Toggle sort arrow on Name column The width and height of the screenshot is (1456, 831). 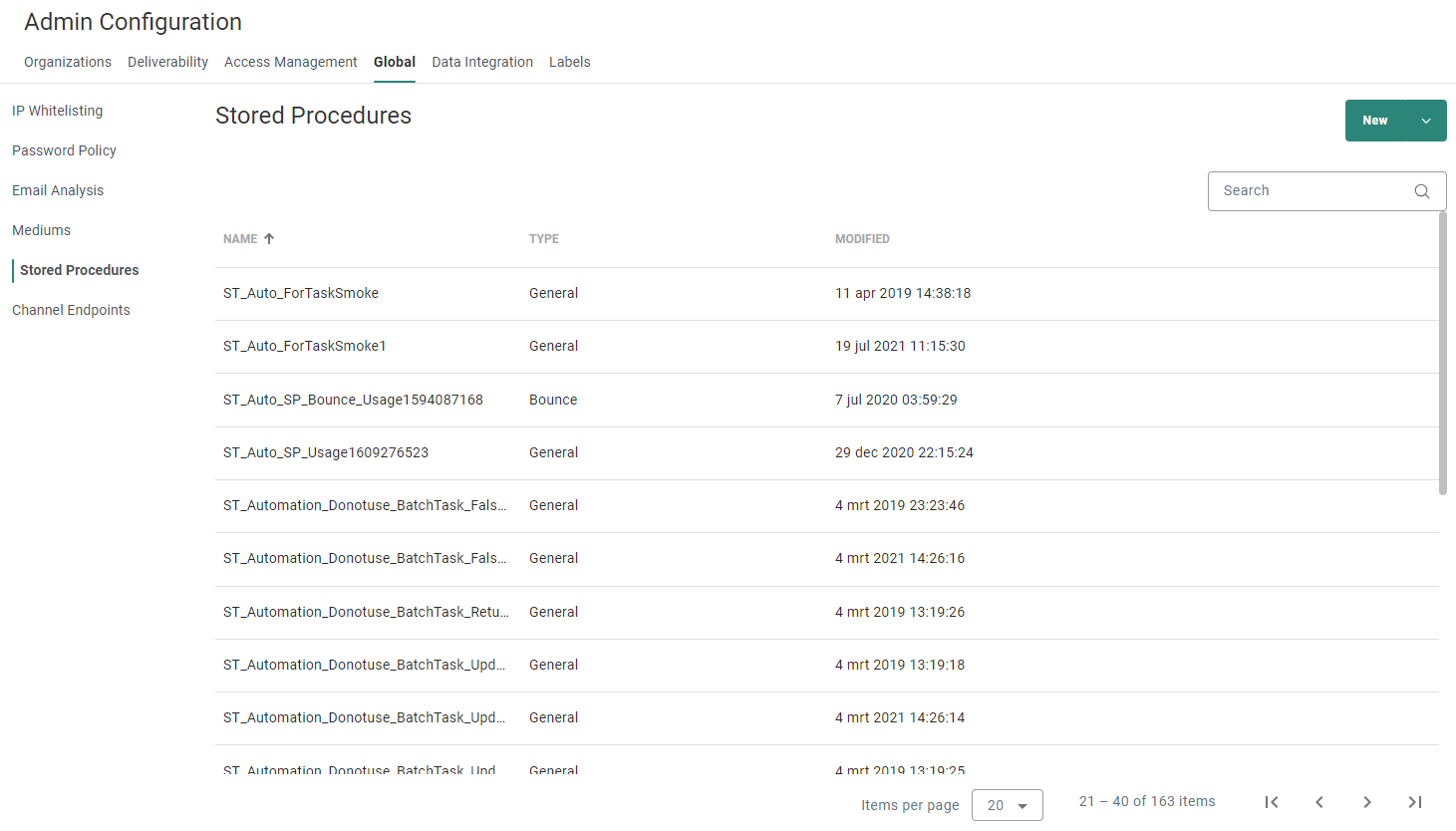(x=269, y=239)
